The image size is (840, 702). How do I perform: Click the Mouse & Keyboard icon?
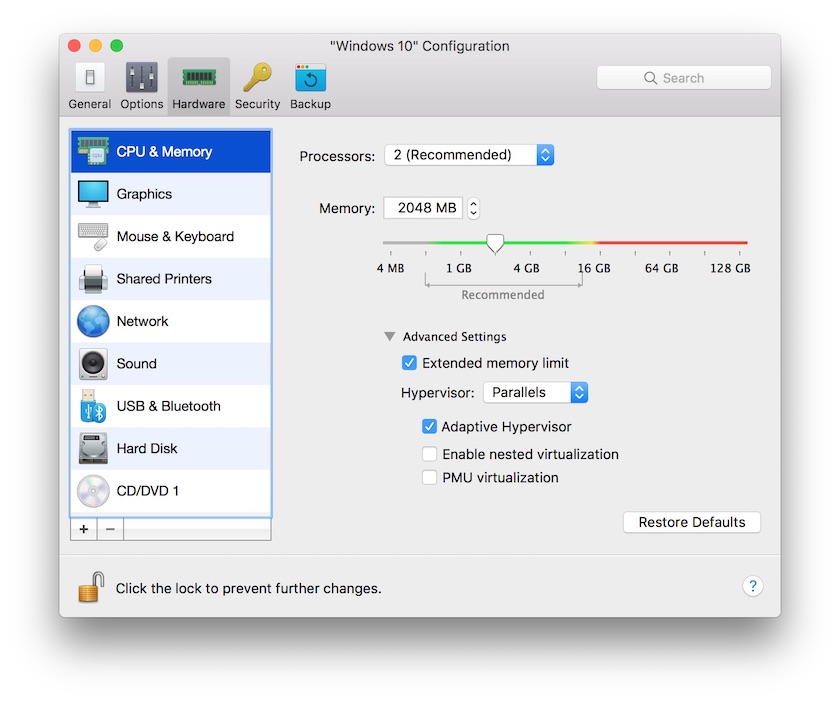(x=93, y=236)
